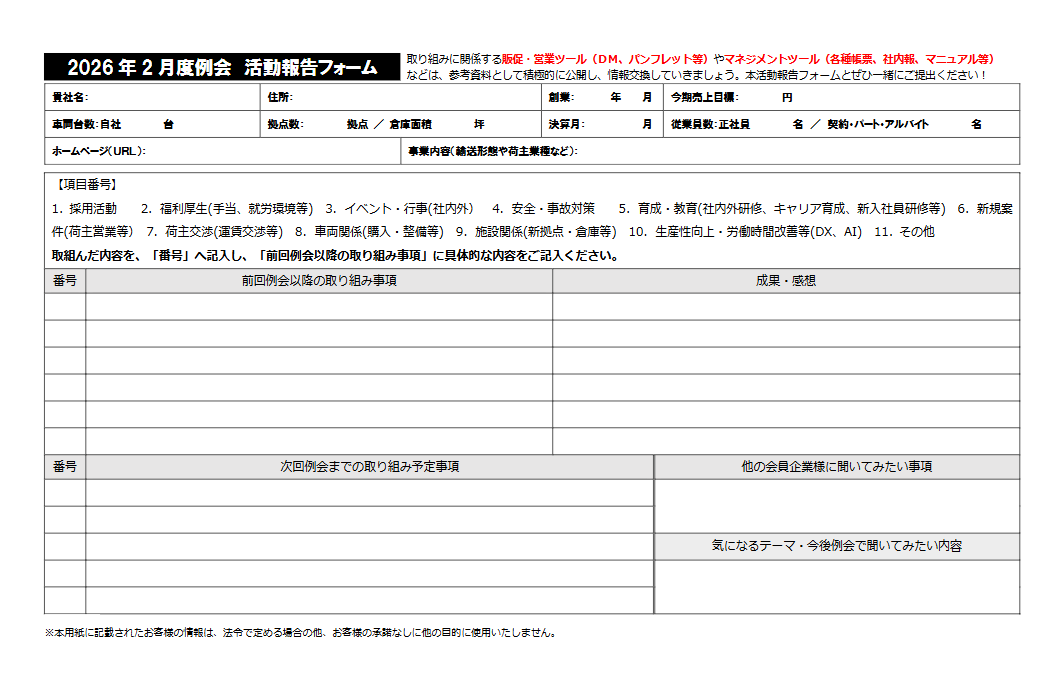Click the 創業 founding year/month field
1056x680 pixels.
pos(601,97)
